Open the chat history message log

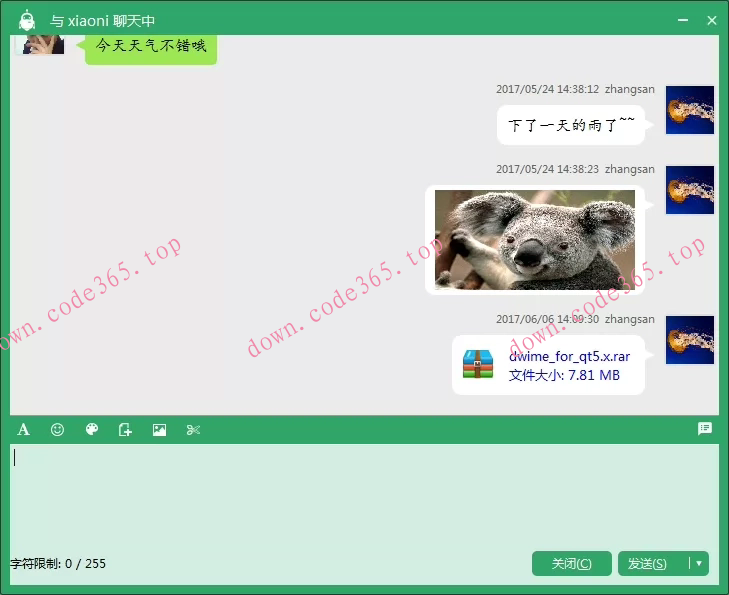pos(705,429)
